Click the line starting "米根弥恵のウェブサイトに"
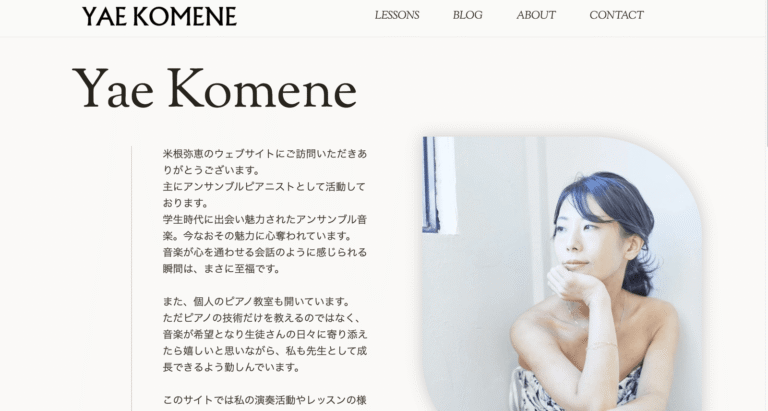 coord(264,154)
